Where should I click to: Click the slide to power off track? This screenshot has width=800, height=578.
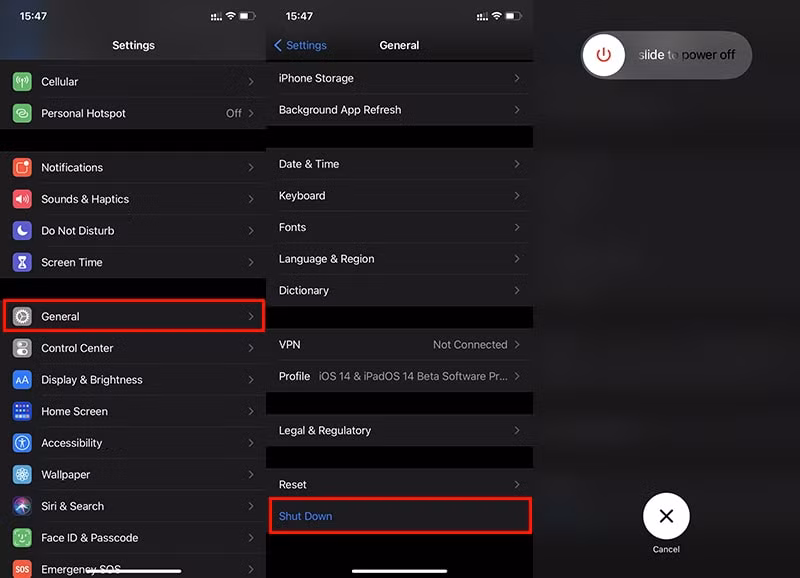[x=666, y=55]
